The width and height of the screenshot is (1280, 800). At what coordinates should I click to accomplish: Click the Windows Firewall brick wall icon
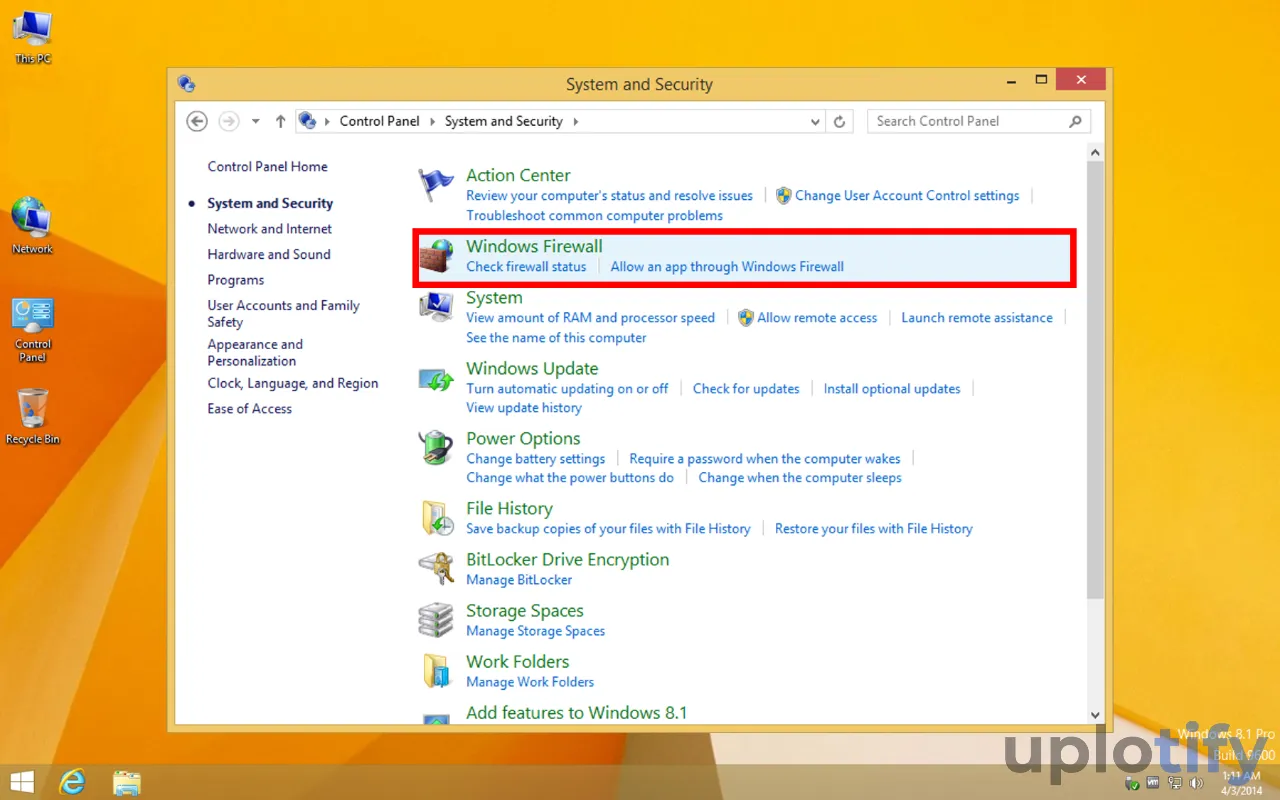point(436,257)
